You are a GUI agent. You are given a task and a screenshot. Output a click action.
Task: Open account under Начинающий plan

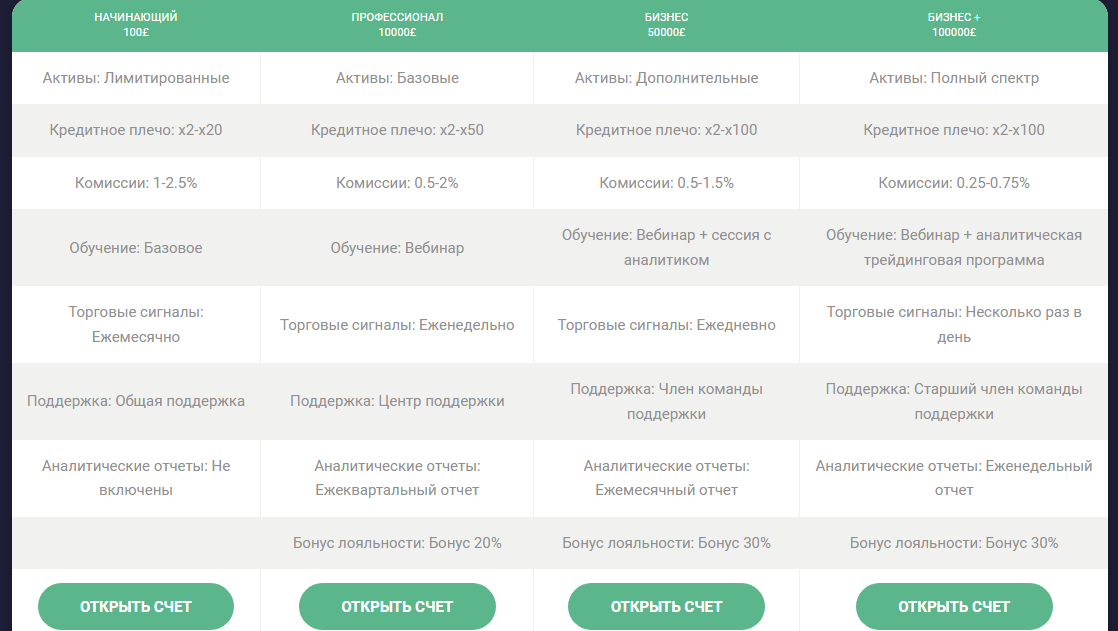point(135,606)
